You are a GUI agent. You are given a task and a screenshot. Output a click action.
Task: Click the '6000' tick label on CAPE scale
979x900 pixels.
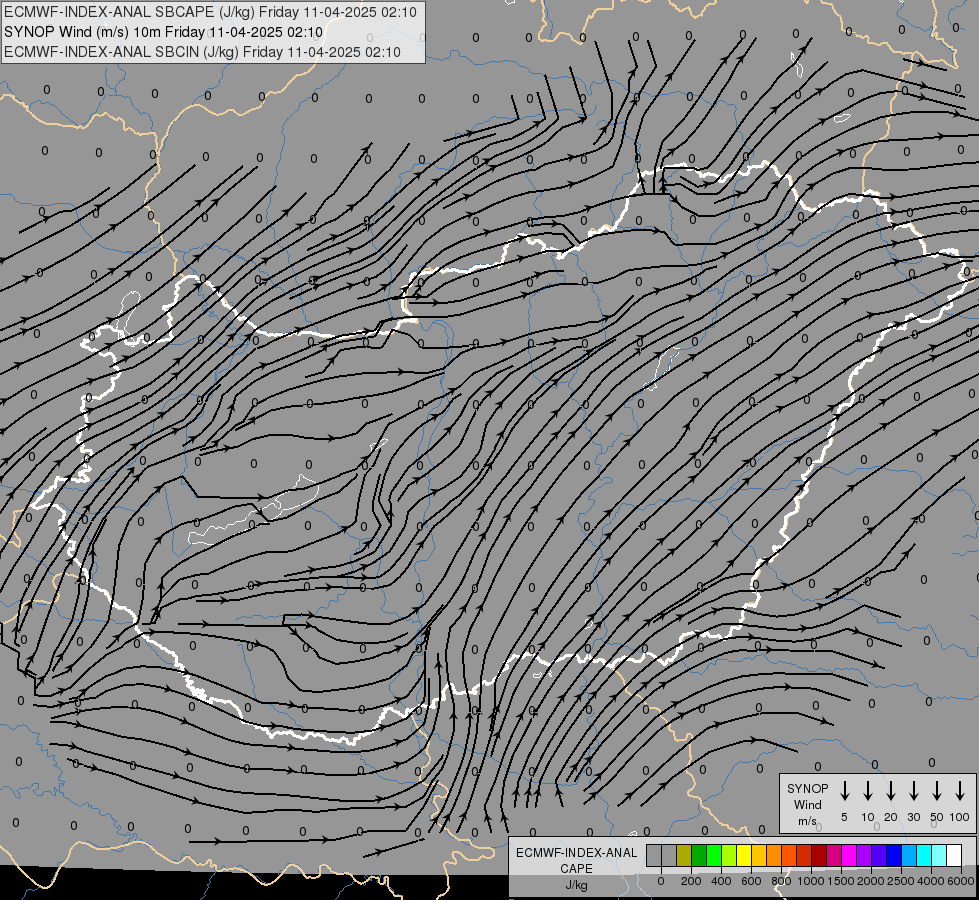tap(962, 881)
